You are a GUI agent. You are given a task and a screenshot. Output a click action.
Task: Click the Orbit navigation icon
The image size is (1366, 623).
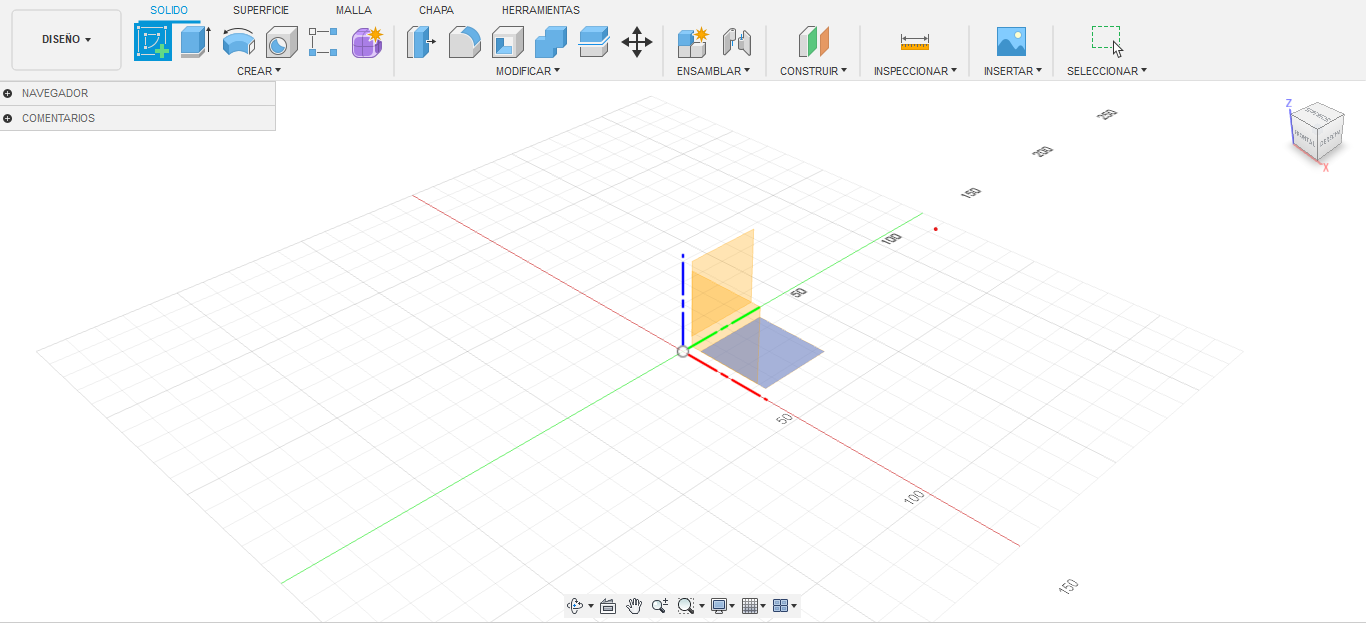(575, 606)
